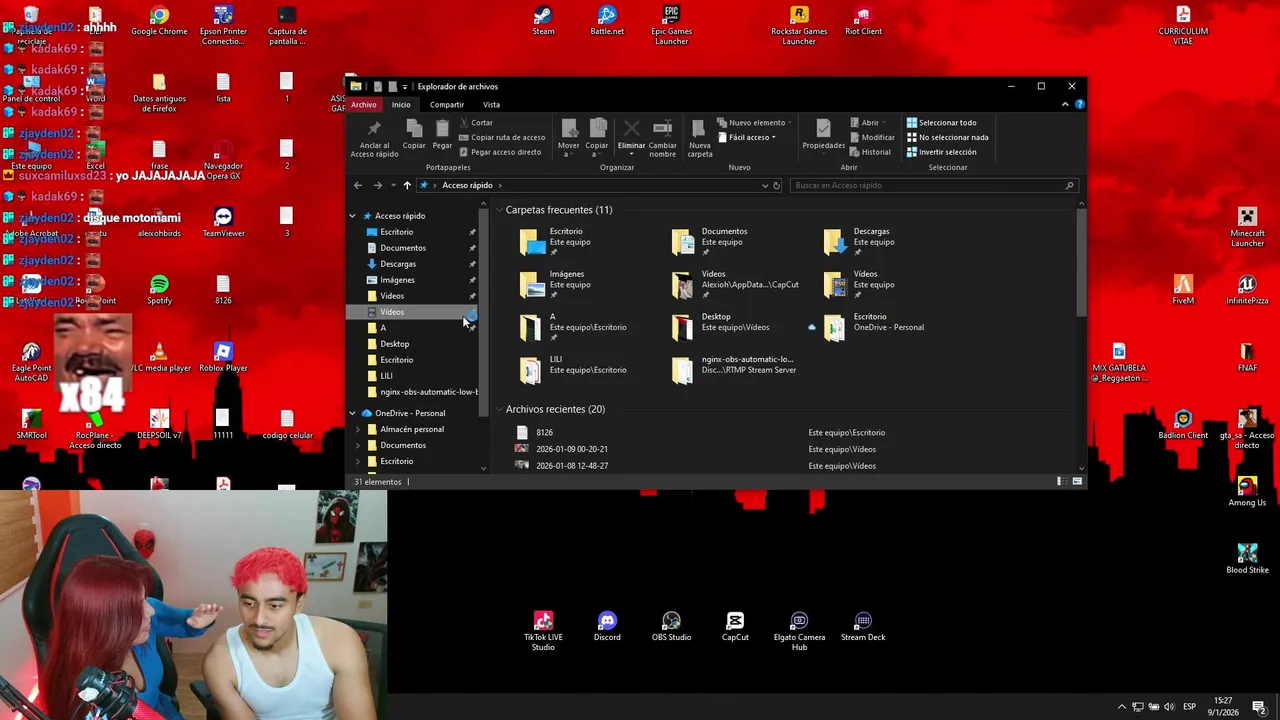The image size is (1280, 720).
Task: Open the Discord desktop icon
Action: click(x=607, y=626)
